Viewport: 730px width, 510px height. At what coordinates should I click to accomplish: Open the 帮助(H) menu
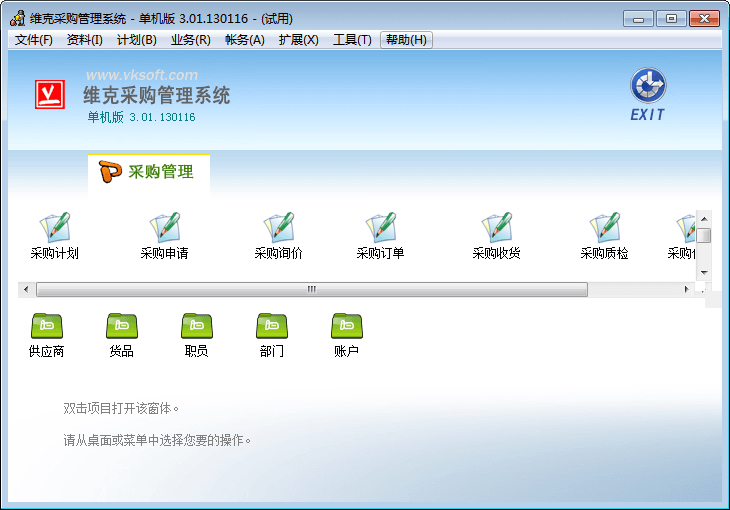click(x=406, y=40)
